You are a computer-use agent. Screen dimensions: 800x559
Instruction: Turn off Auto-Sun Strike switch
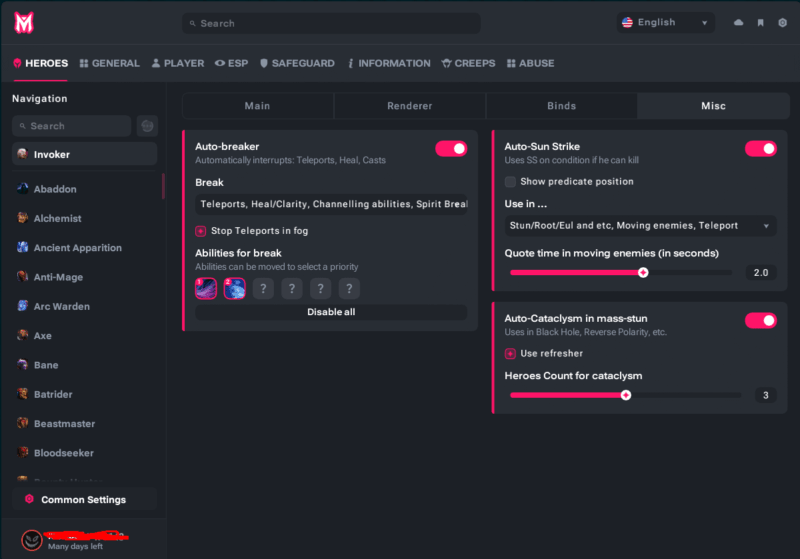760,148
